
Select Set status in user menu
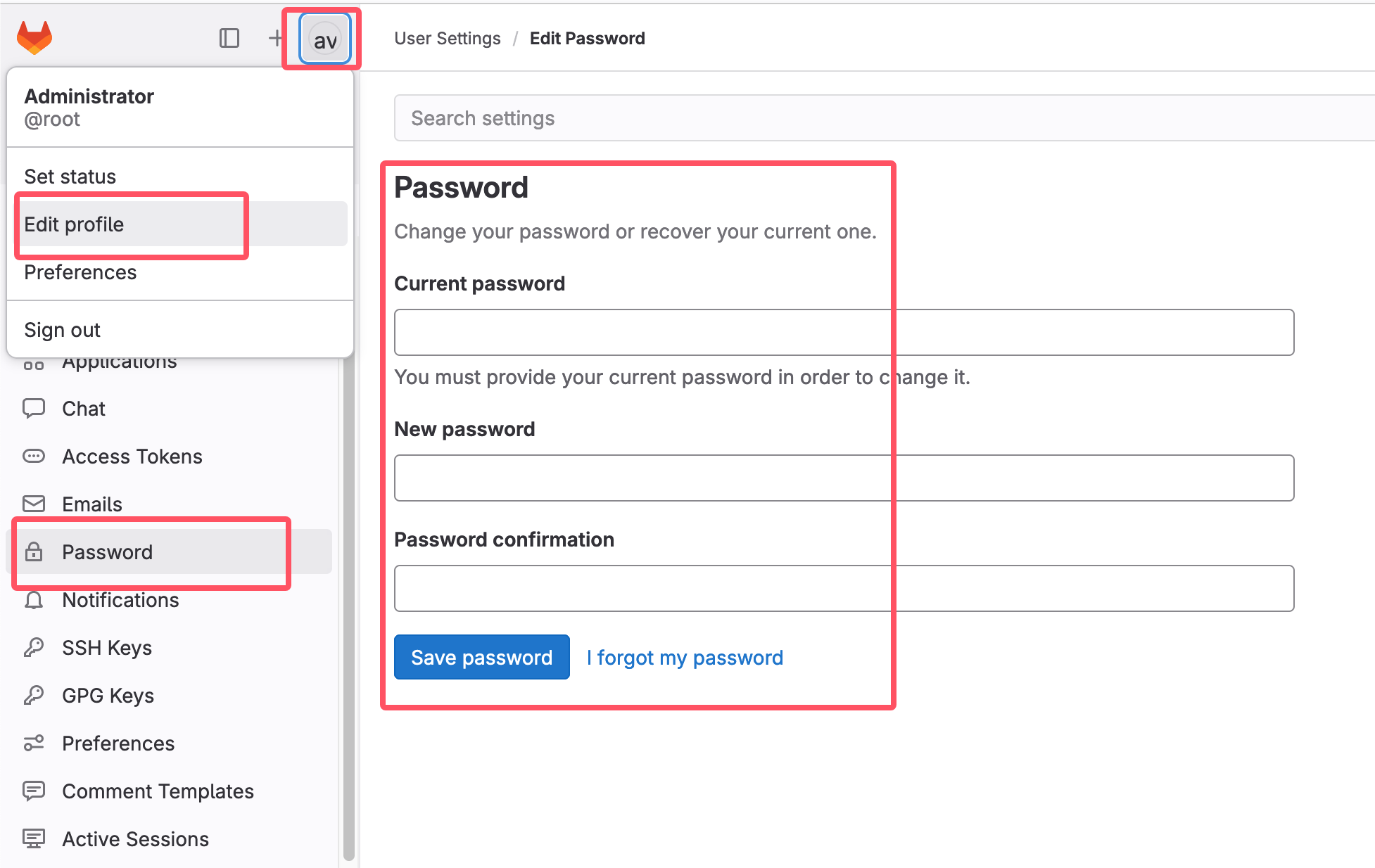click(x=70, y=177)
